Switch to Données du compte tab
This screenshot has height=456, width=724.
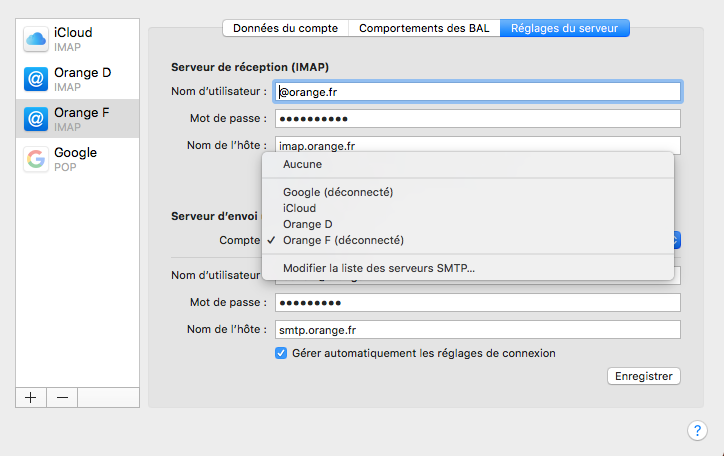(x=285, y=28)
